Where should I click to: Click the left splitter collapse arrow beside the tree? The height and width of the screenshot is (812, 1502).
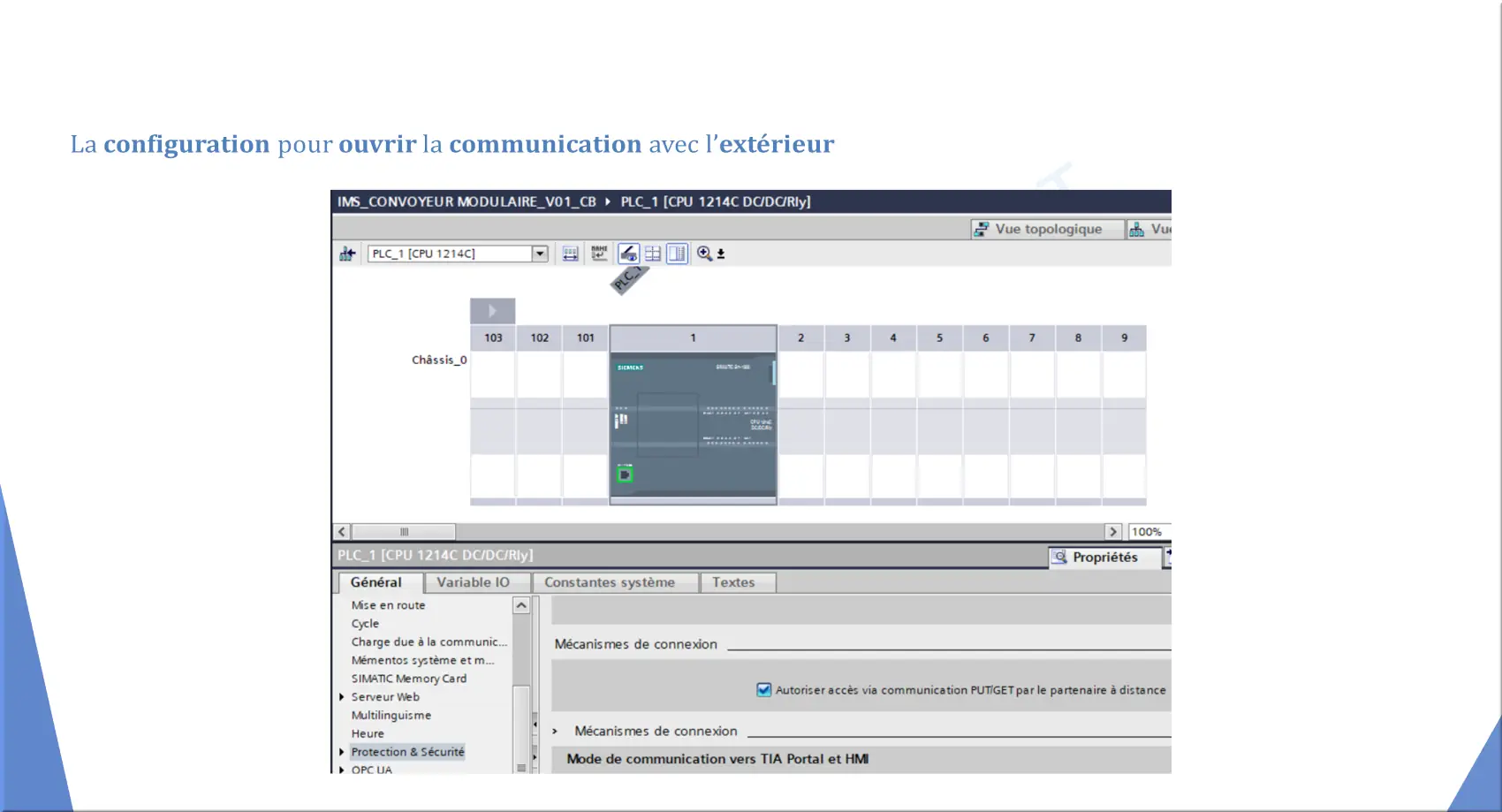[x=535, y=725]
